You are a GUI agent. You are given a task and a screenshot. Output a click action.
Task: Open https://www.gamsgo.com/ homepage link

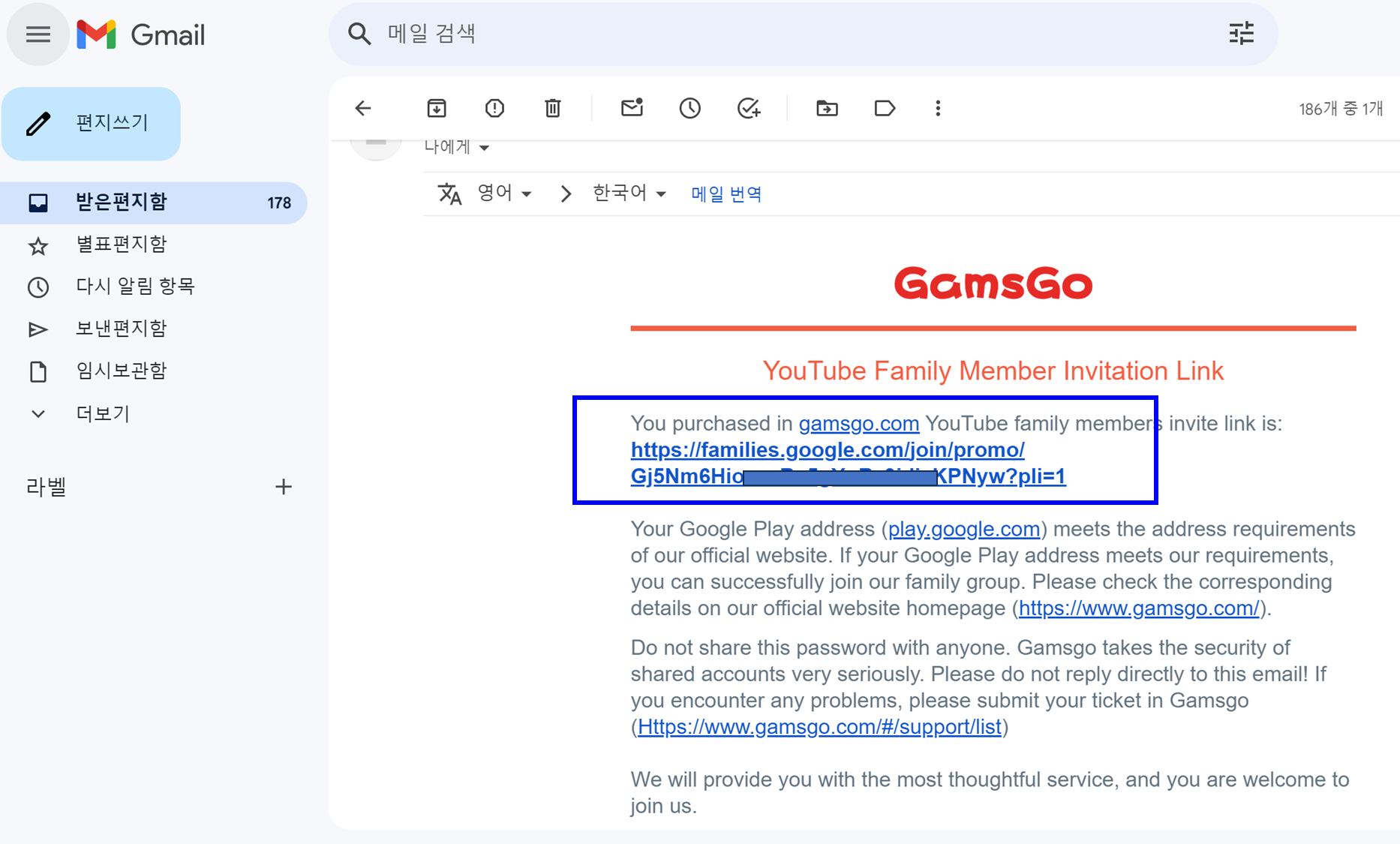point(1138,608)
